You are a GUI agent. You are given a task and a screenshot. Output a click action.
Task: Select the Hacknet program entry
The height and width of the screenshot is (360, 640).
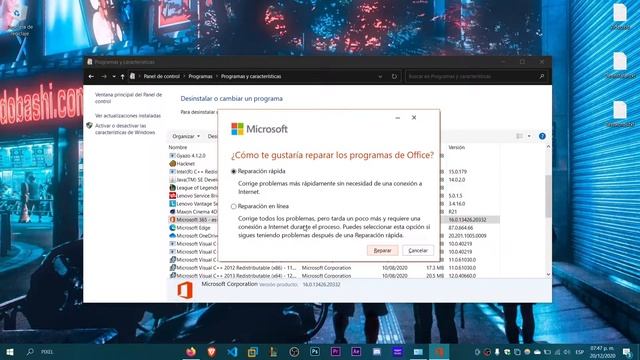(186, 164)
